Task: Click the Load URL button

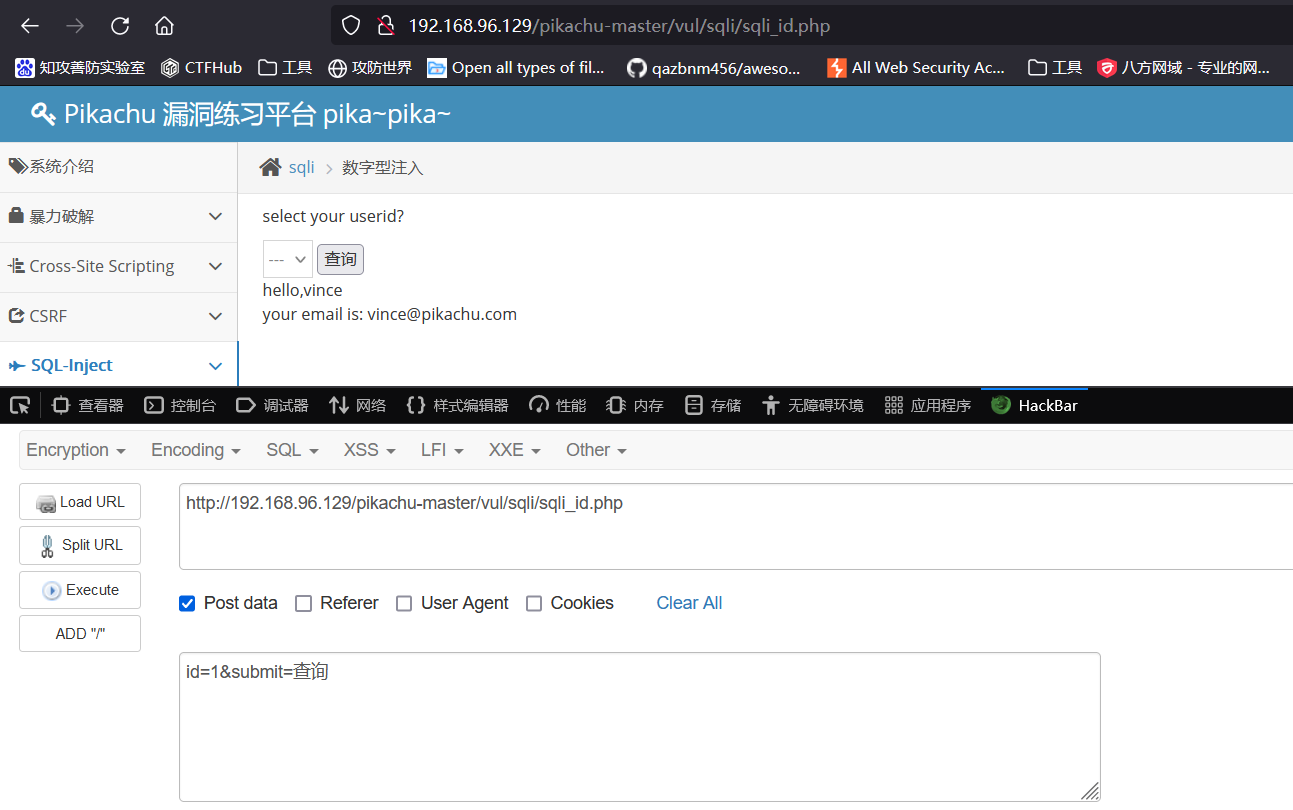Action: click(80, 502)
